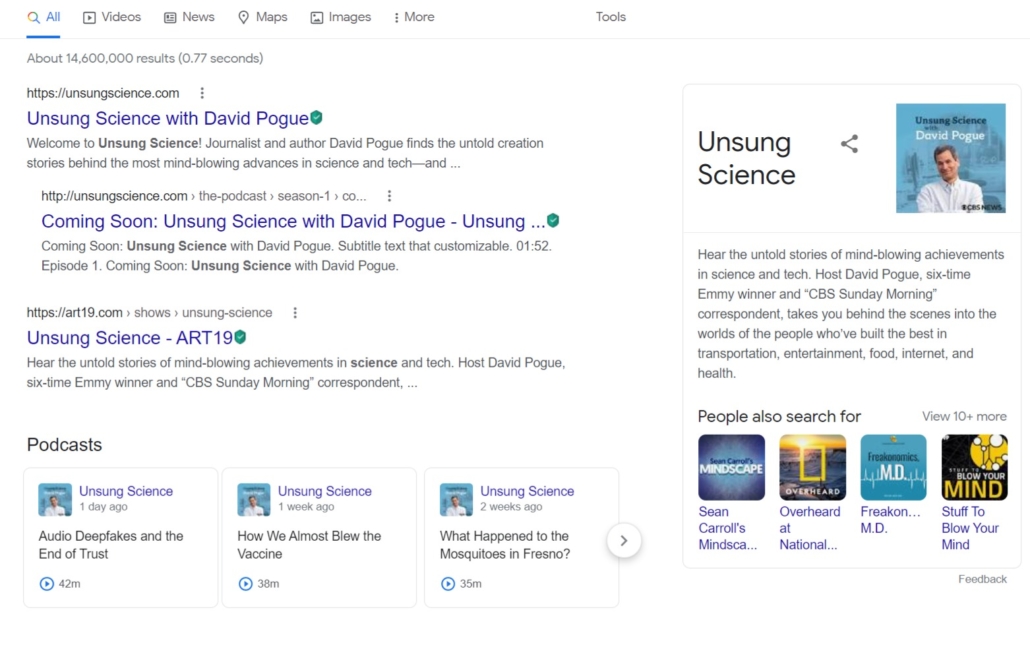Click podcast thumbnail in Vaccine episode card

tap(254, 499)
